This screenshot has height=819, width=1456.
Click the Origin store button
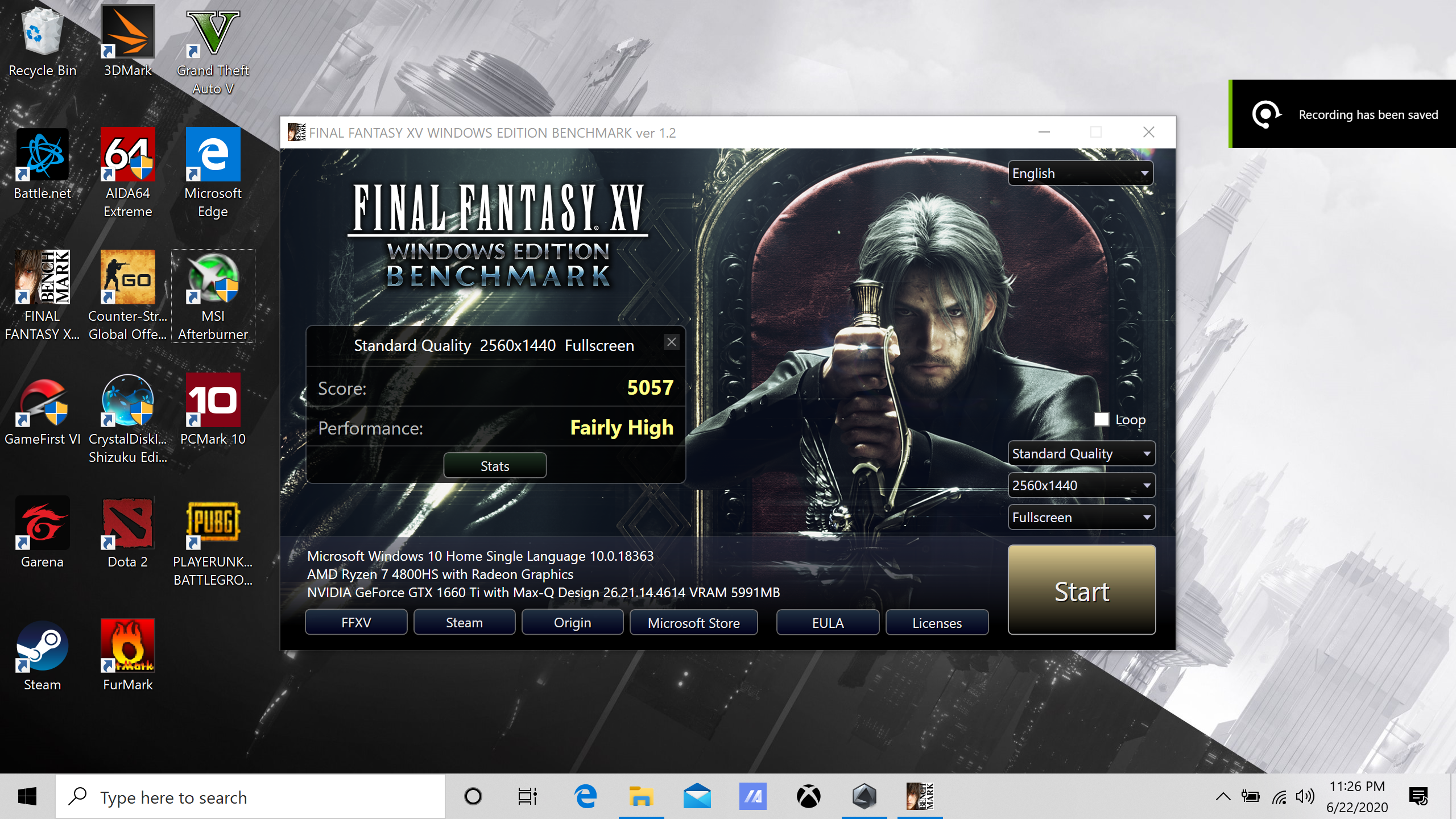point(572,622)
